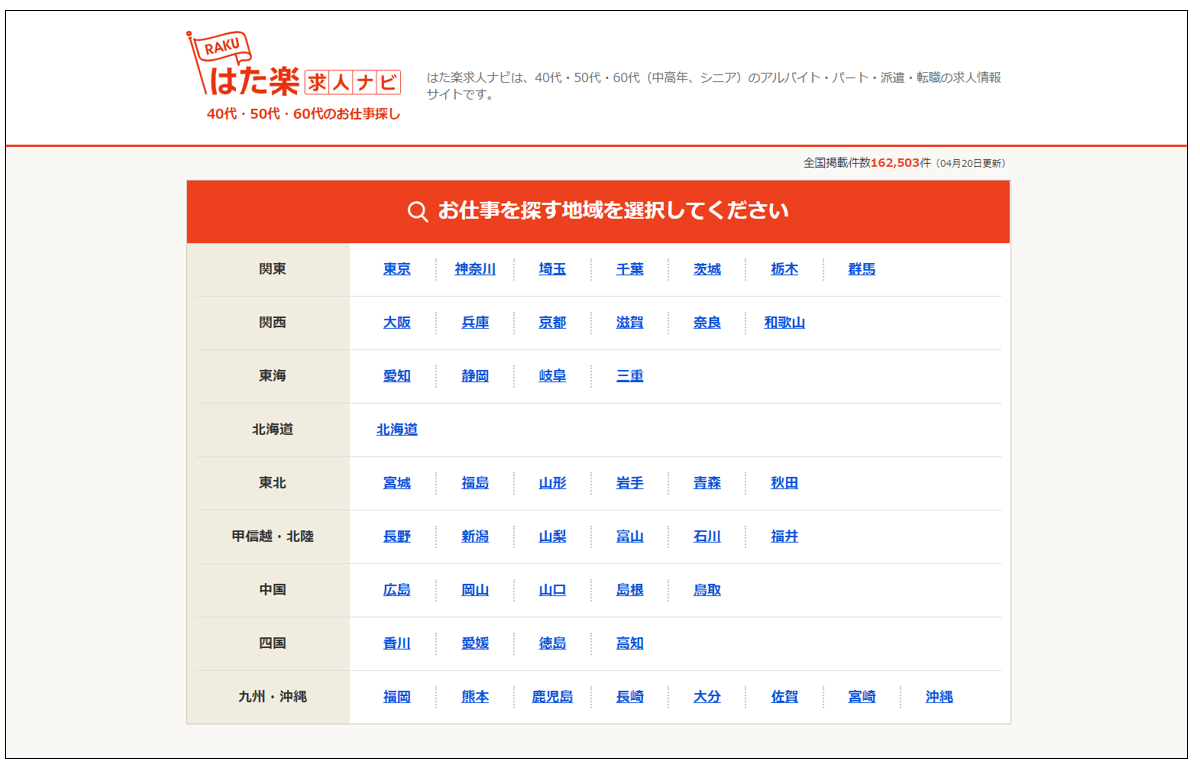This screenshot has height=769, width=1200.
Task: Open the 福岡 prefecture link
Action: point(397,697)
